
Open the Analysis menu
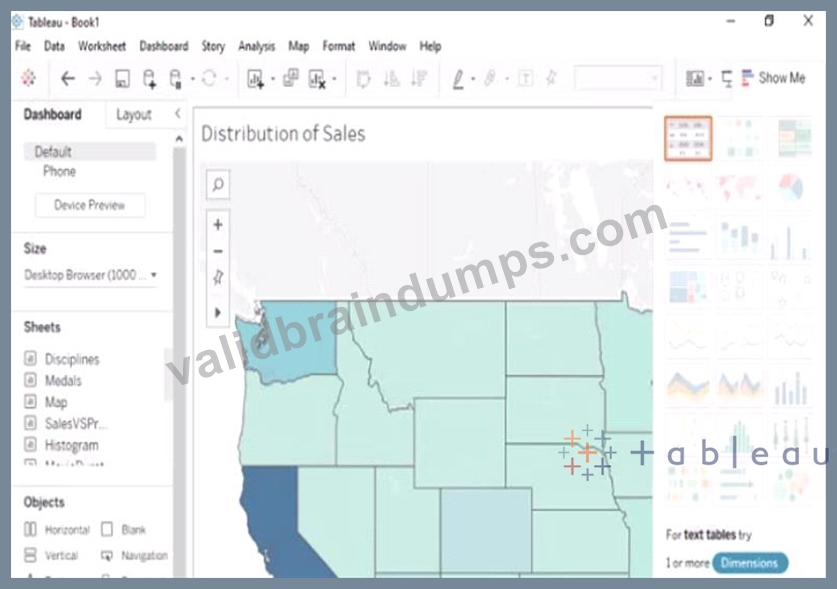[256, 46]
